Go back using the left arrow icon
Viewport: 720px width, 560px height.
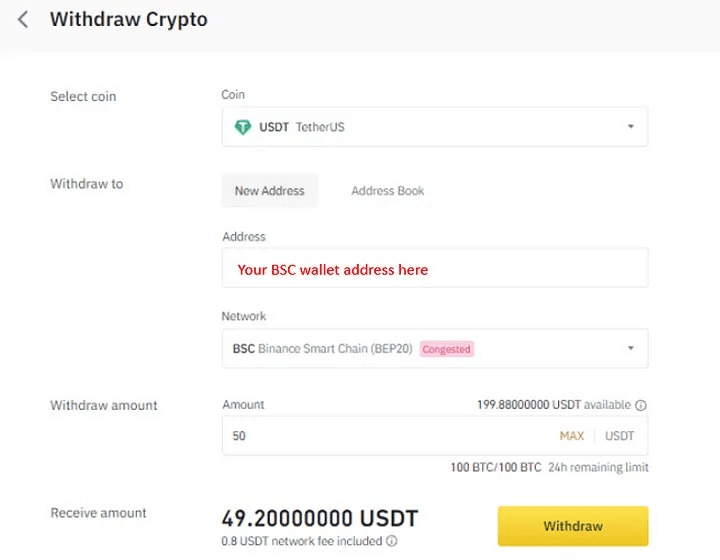coord(23,20)
